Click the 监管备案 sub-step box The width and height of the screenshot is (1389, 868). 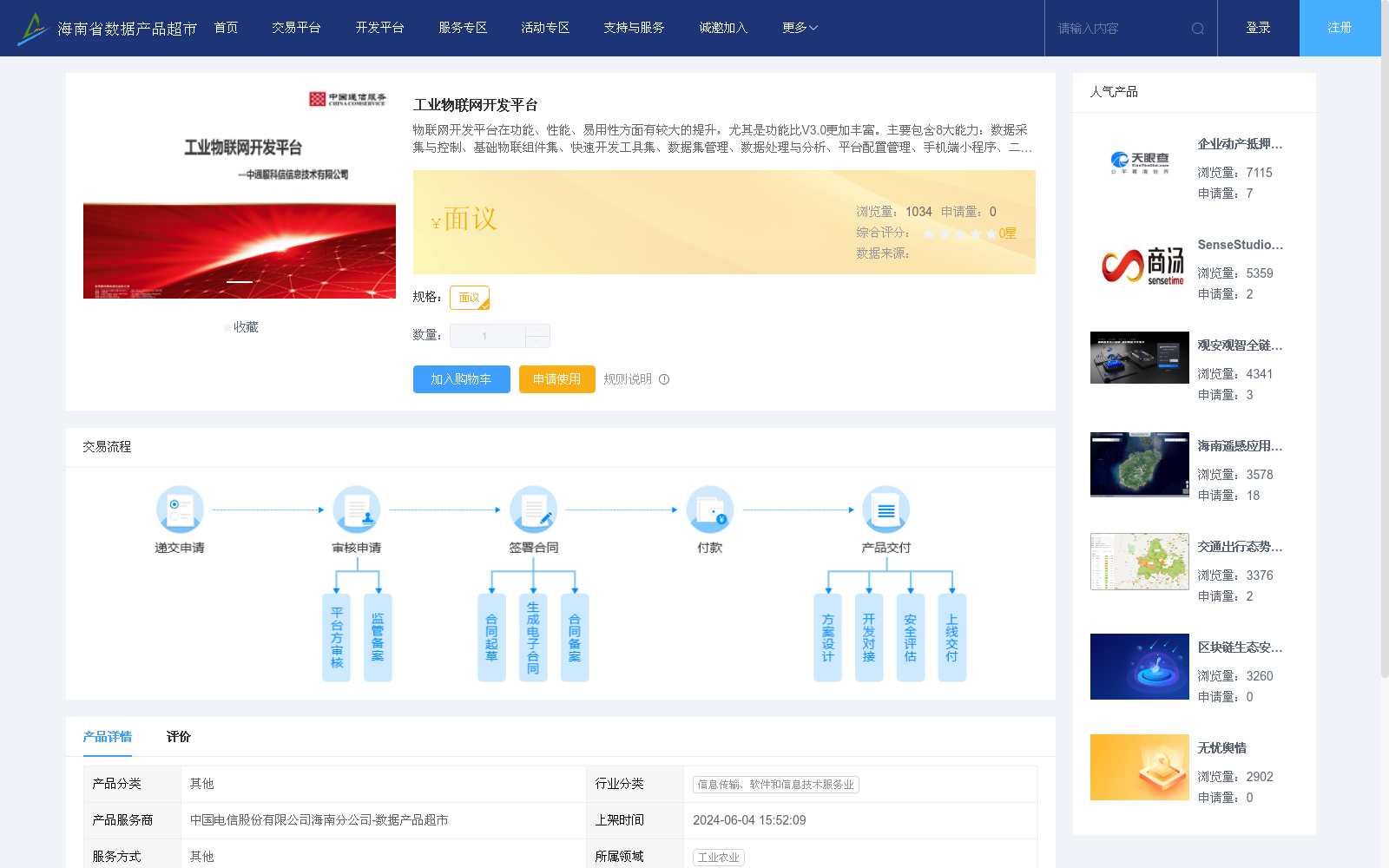(378, 638)
